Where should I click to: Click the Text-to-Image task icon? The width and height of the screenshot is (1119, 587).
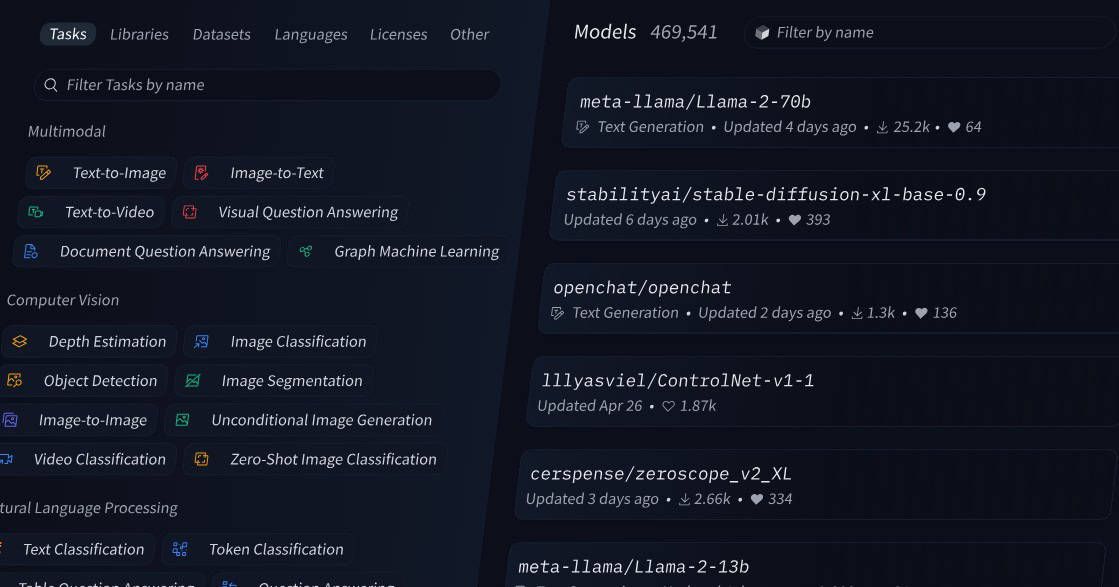pyautogui.click(x=44, y=173)
